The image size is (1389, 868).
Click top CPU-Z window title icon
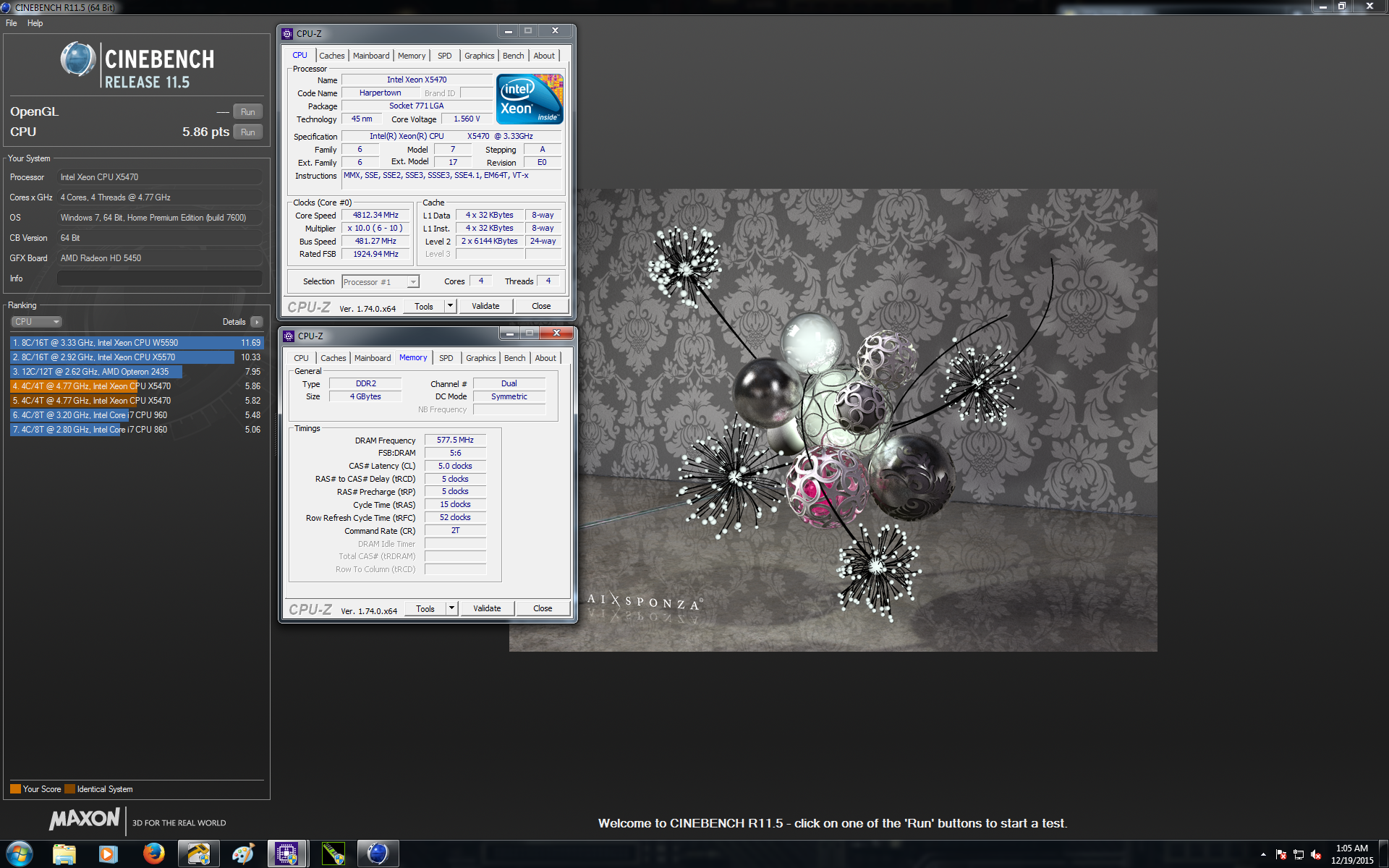pyautogui.click(x=287, y=33)
